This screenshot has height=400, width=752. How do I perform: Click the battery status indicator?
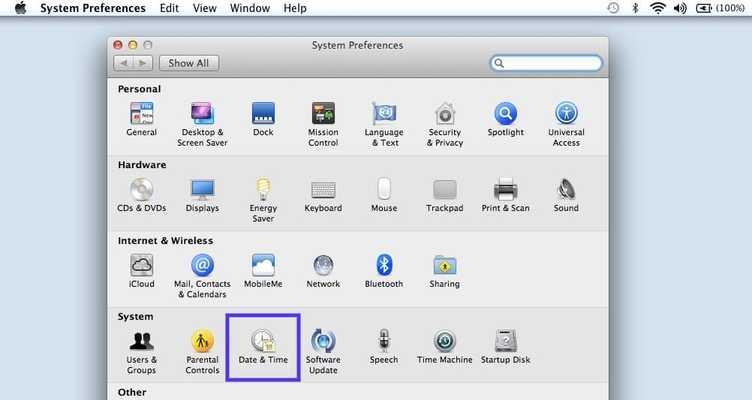[720, 8]
